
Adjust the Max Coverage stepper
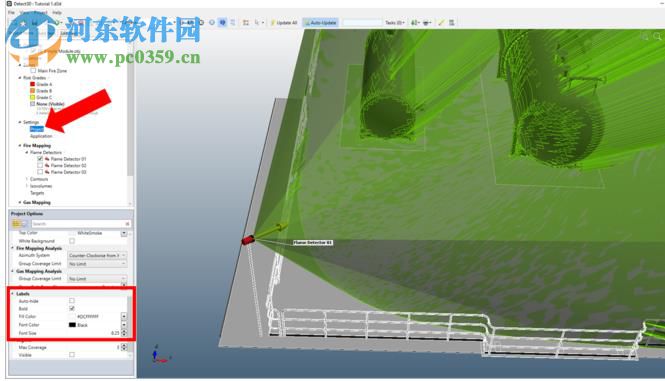click(x=124, y=347)
